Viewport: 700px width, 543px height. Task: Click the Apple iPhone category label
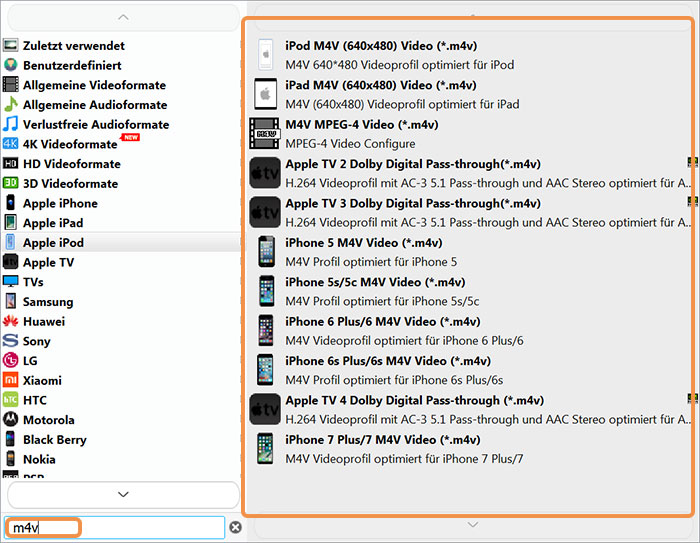tap(60, 203)
